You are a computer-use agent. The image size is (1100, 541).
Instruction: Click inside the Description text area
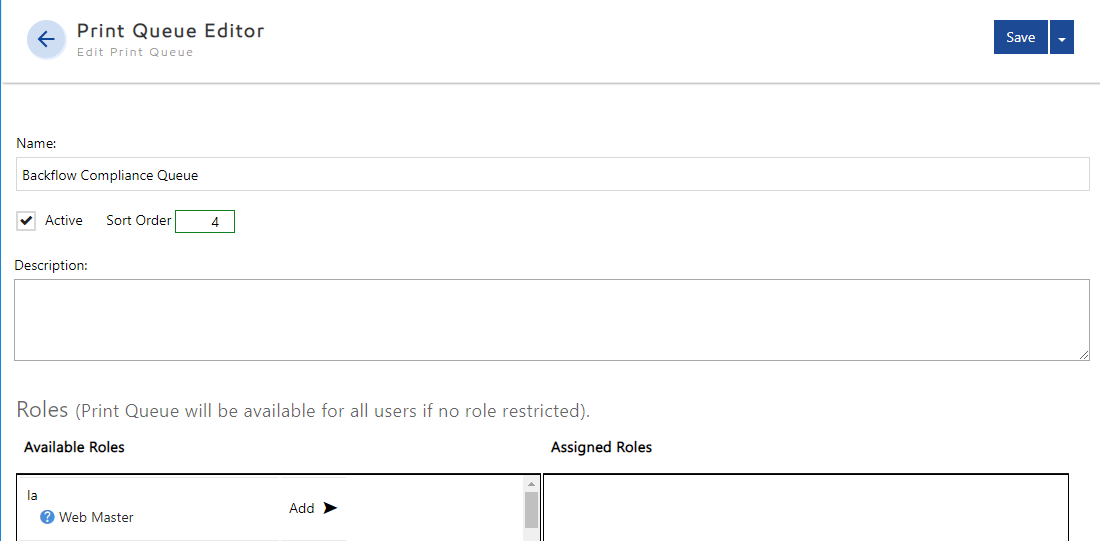(550, 319)
